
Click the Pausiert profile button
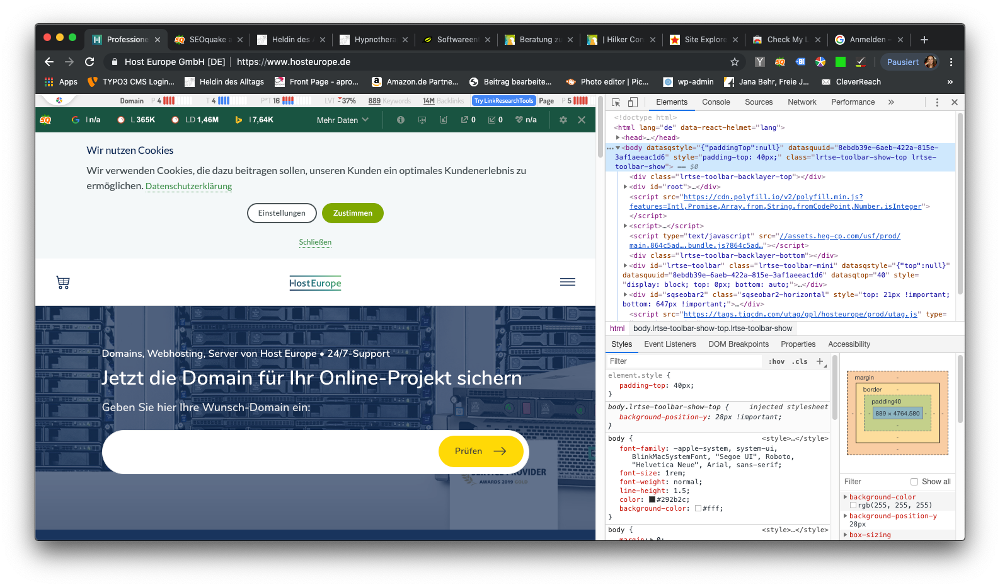[x=909, y=62]
